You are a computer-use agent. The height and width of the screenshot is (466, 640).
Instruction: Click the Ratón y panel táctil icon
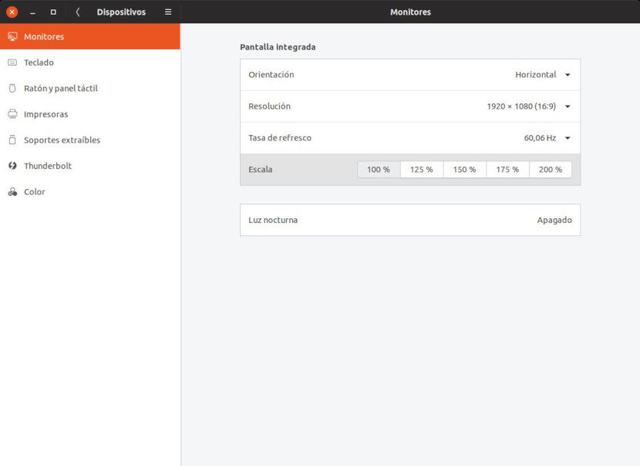12,89
